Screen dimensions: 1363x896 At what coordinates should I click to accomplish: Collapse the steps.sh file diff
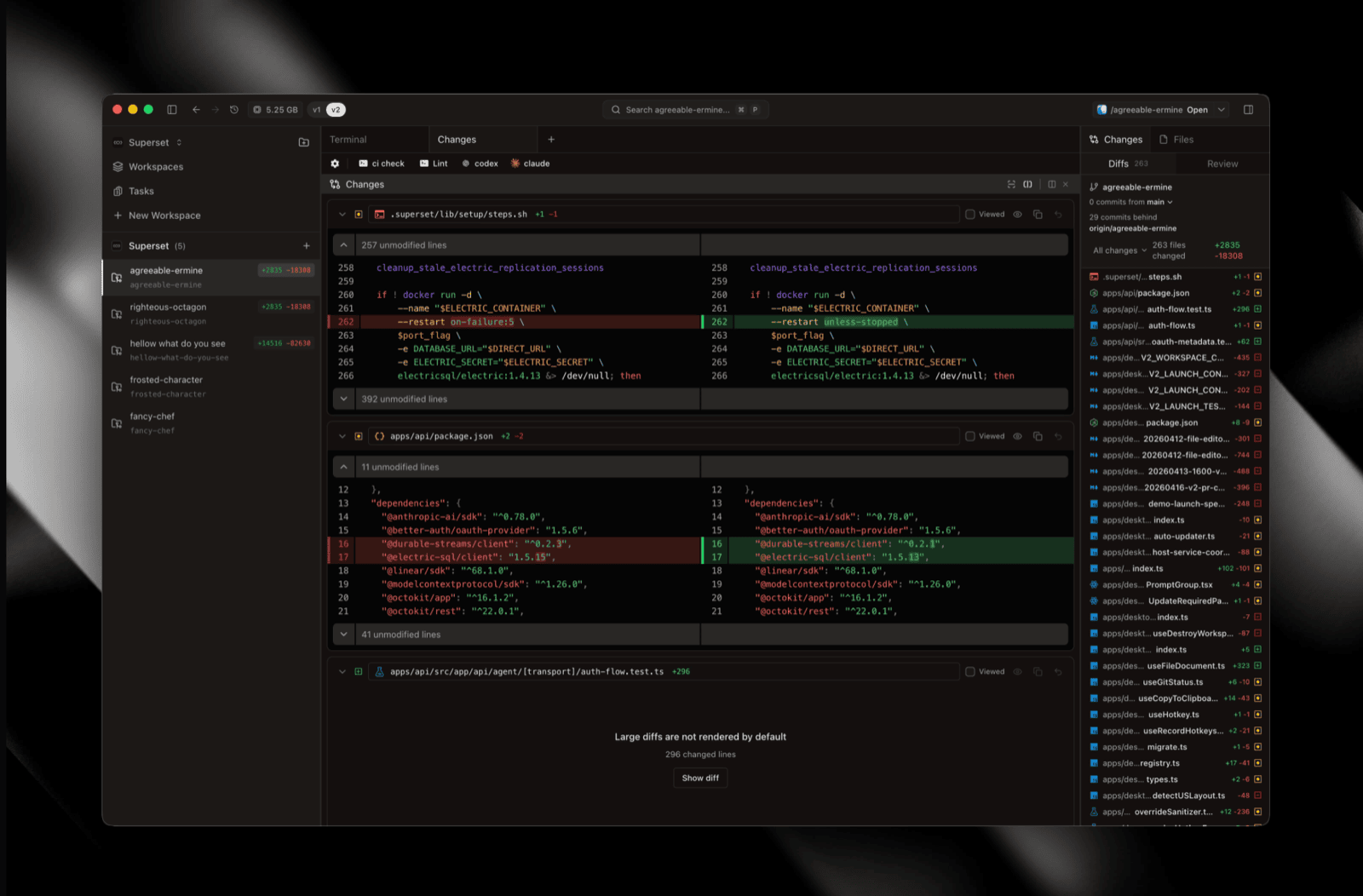342,215
